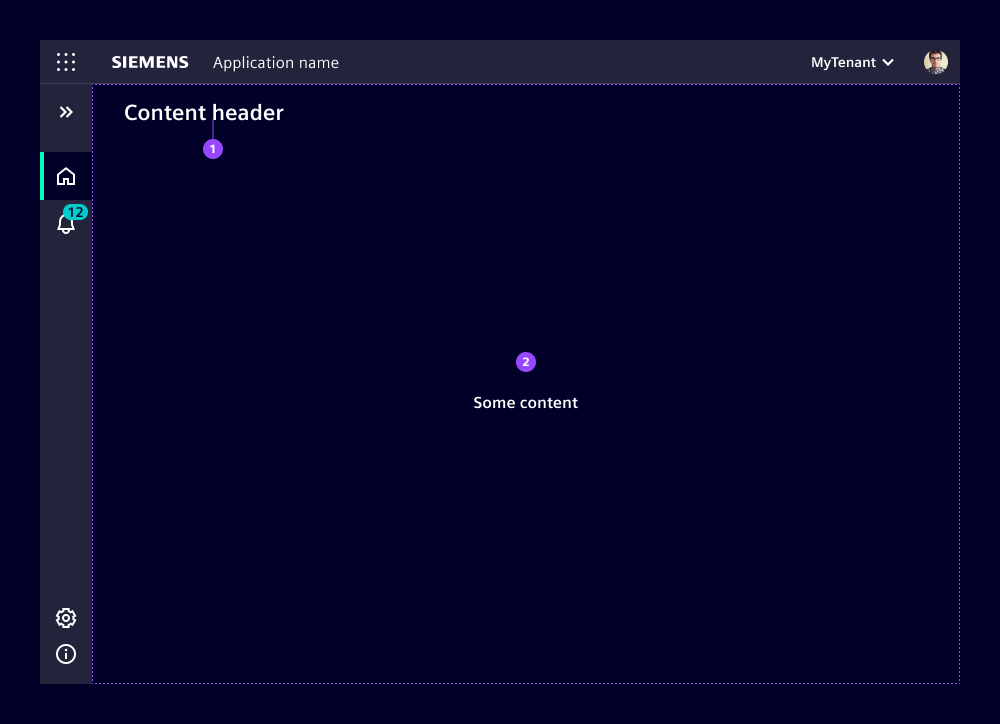Click the green active indicator beside Home
Viewport: 1000px width, 724px height.
[42, 176]
